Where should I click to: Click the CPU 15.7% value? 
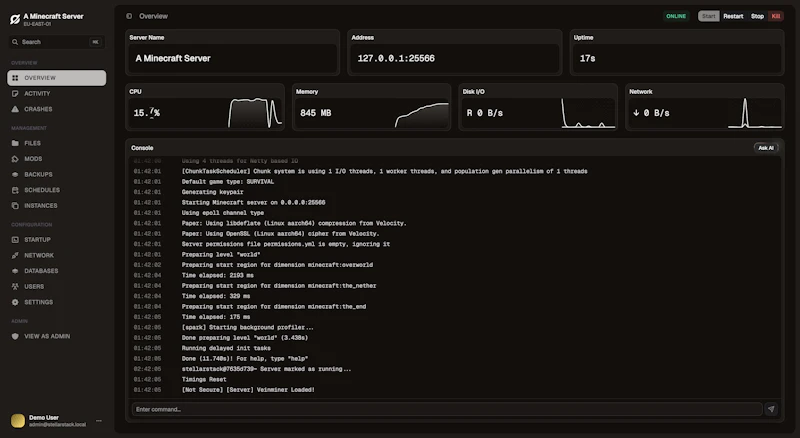[x=146, y=113]
